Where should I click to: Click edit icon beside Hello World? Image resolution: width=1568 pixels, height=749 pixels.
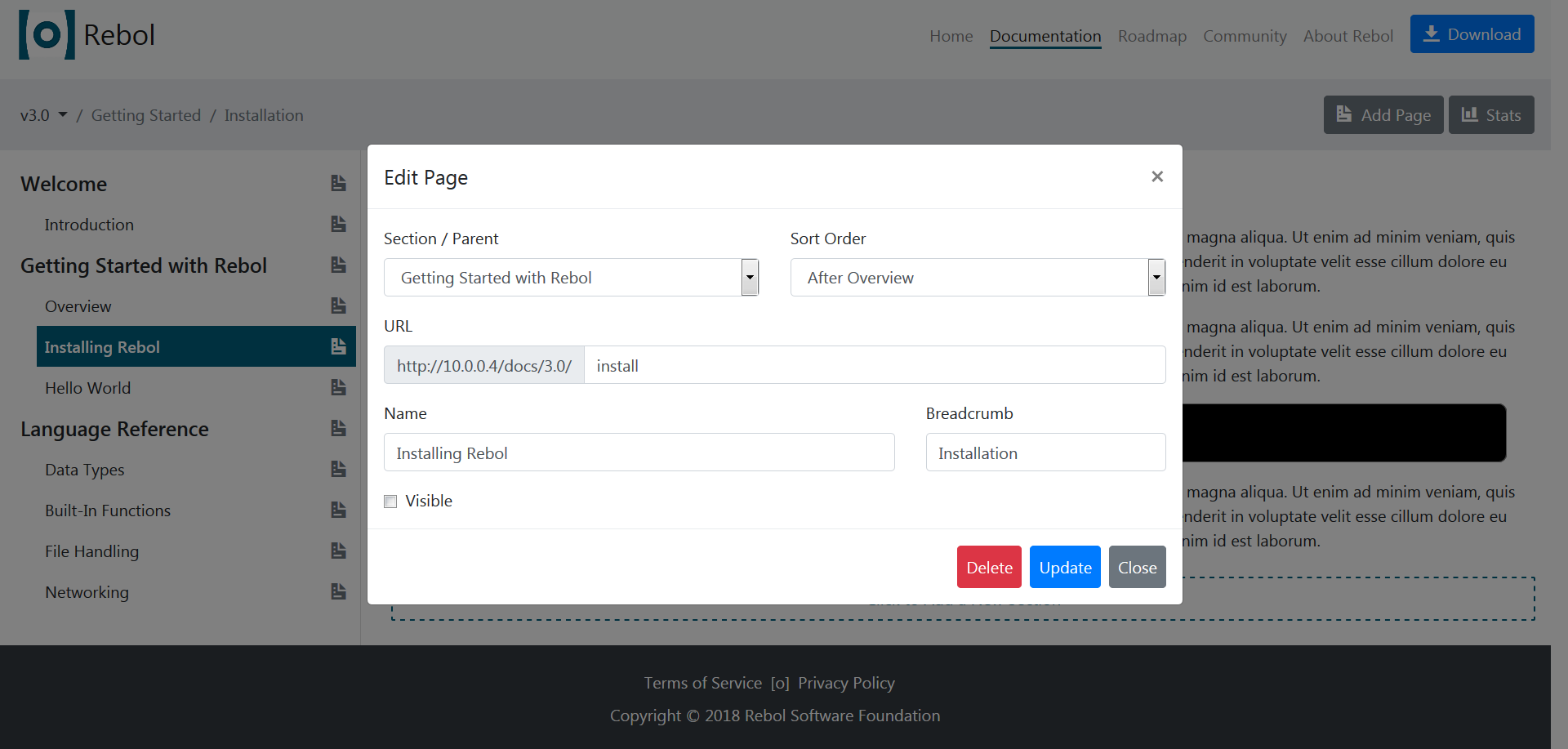click(338, 387)
